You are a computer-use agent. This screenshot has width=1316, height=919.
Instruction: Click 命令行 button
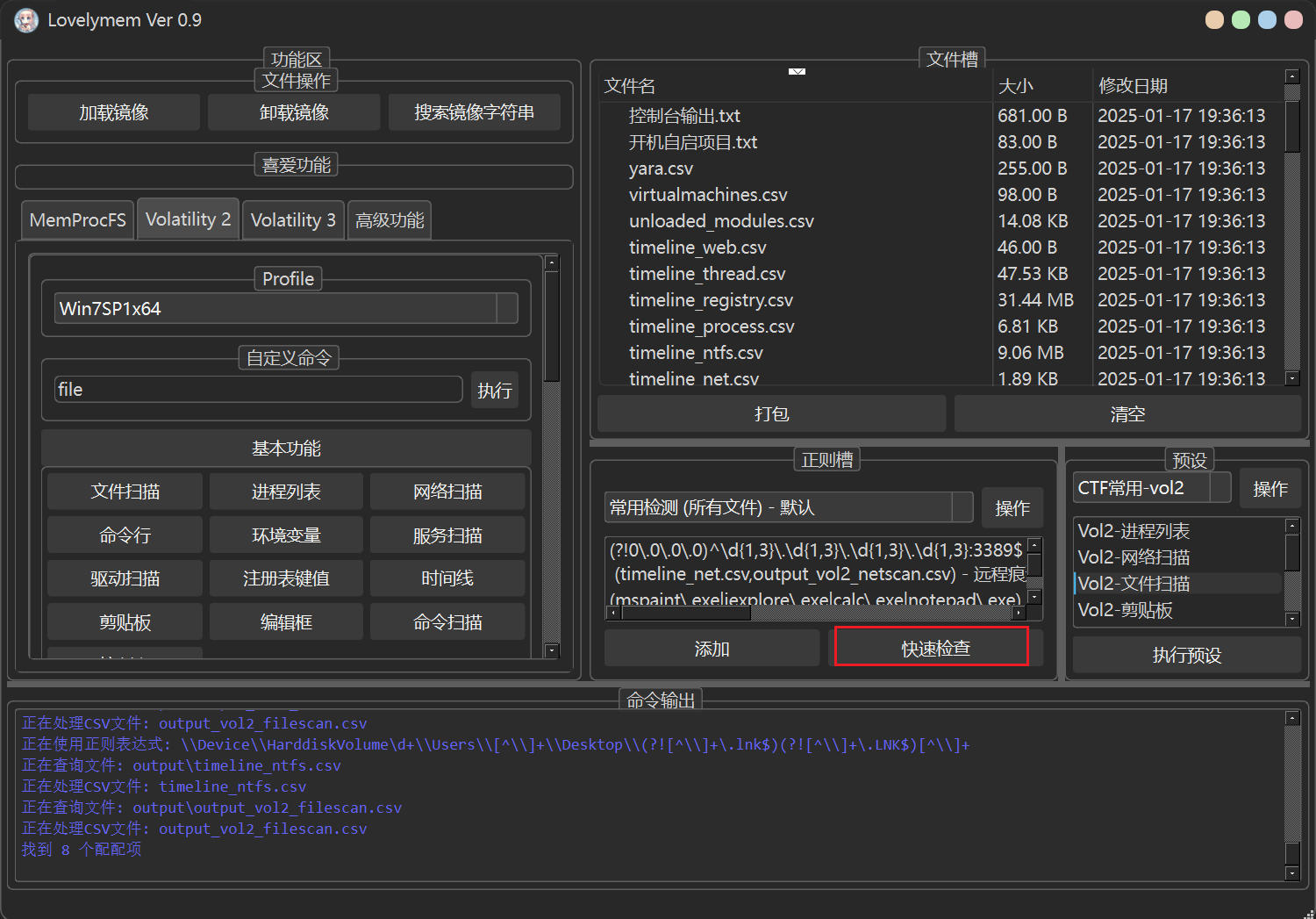point(125,535)
